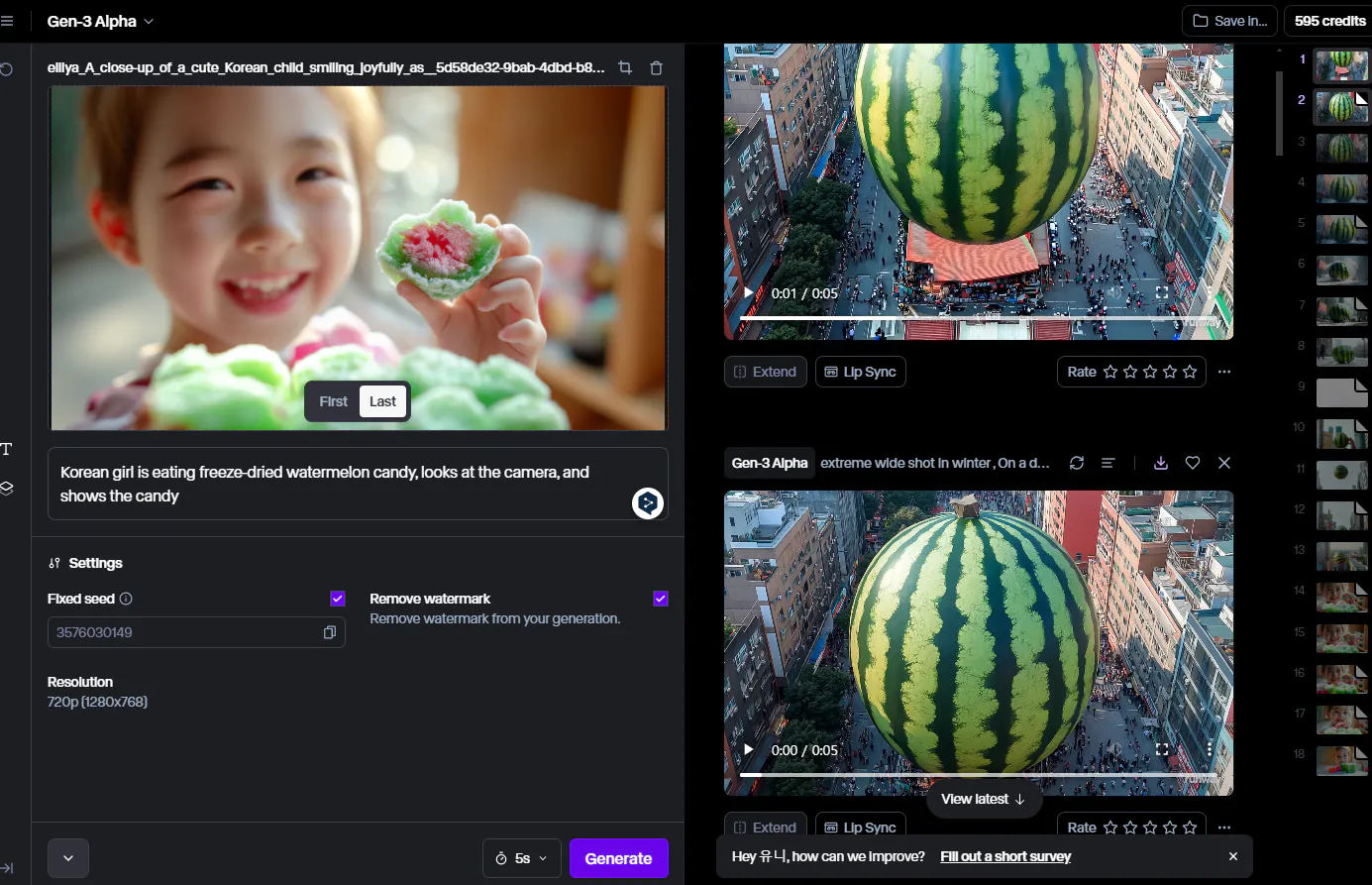1372x885 pixels.
Task: Rate the 0:01 video five stars
Action: pos(1190,372)
